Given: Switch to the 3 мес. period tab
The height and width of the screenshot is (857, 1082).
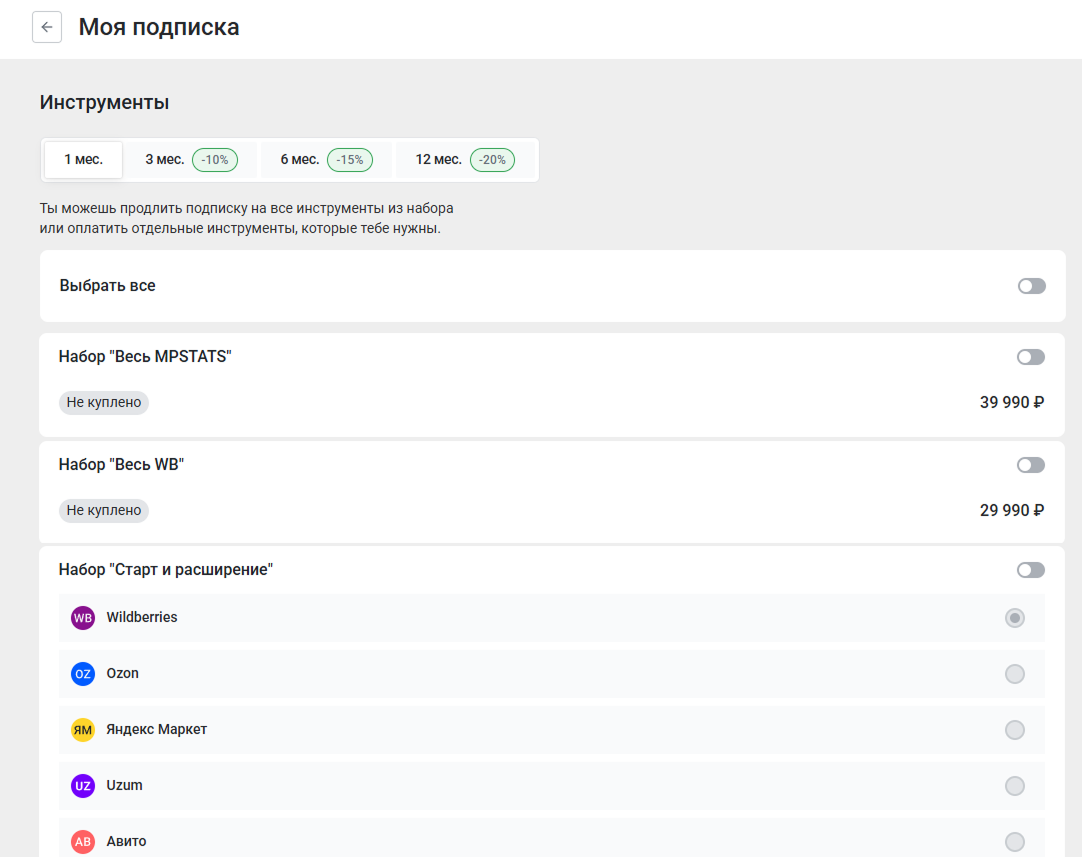Looking at the screenshot, I should (x=191, y=159).
